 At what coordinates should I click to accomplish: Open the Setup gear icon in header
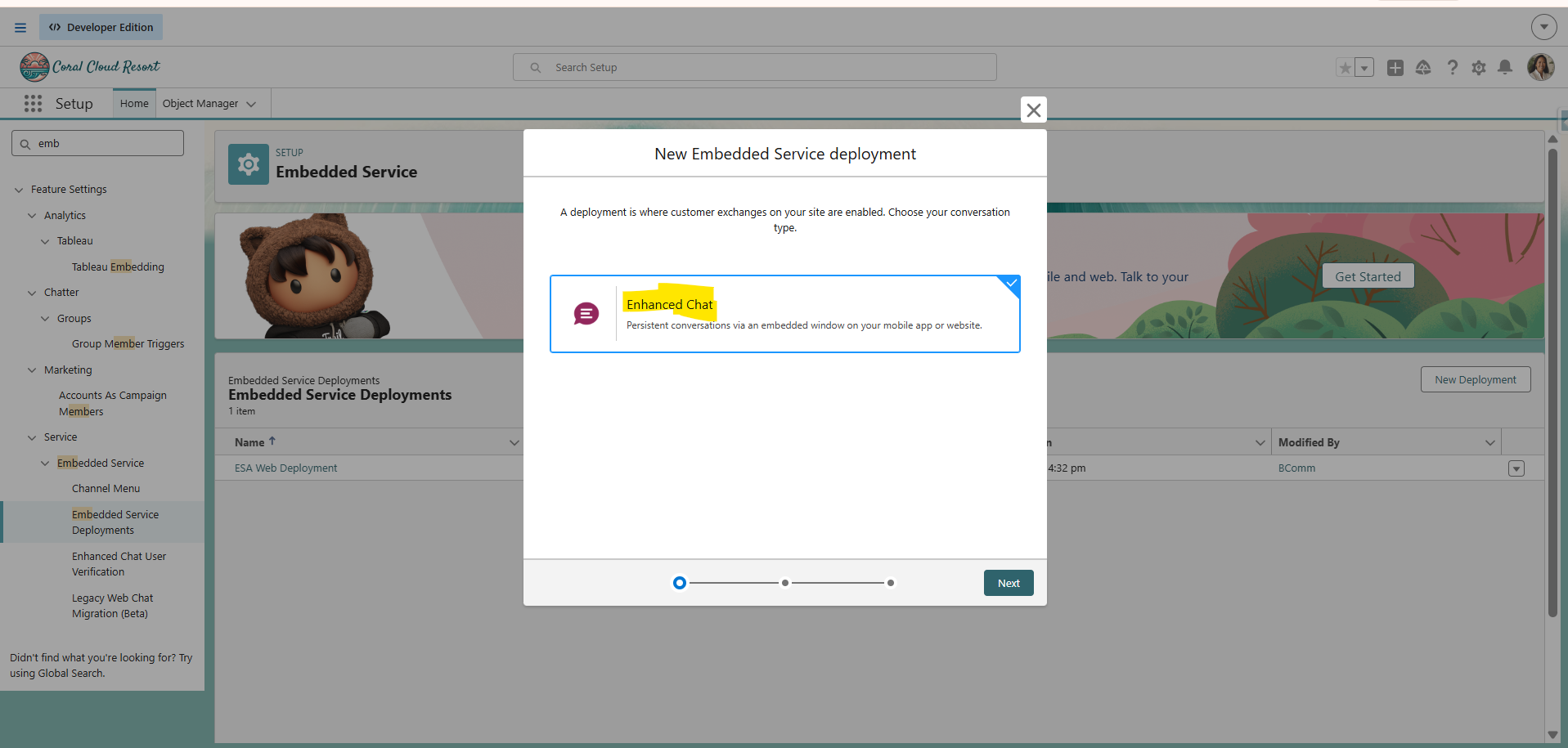[1479, 68]
